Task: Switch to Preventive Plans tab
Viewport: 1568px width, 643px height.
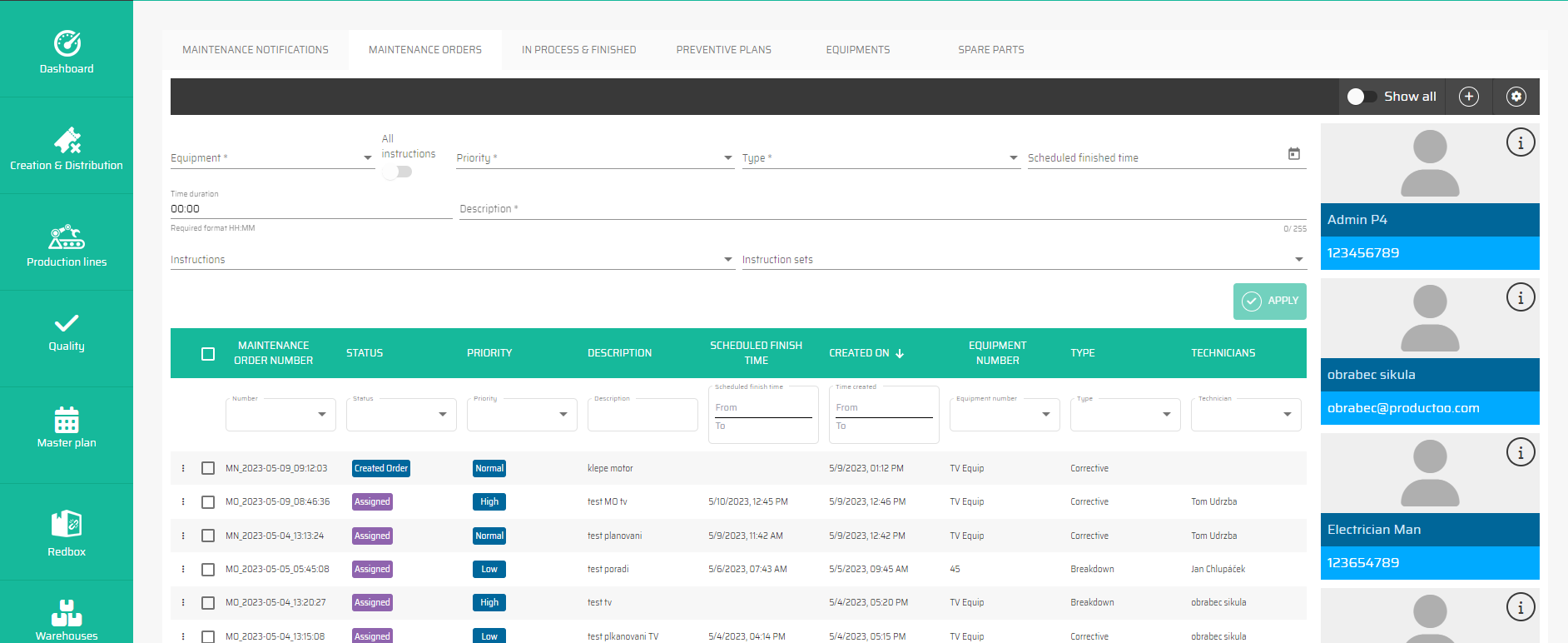Action: (723, 50)
